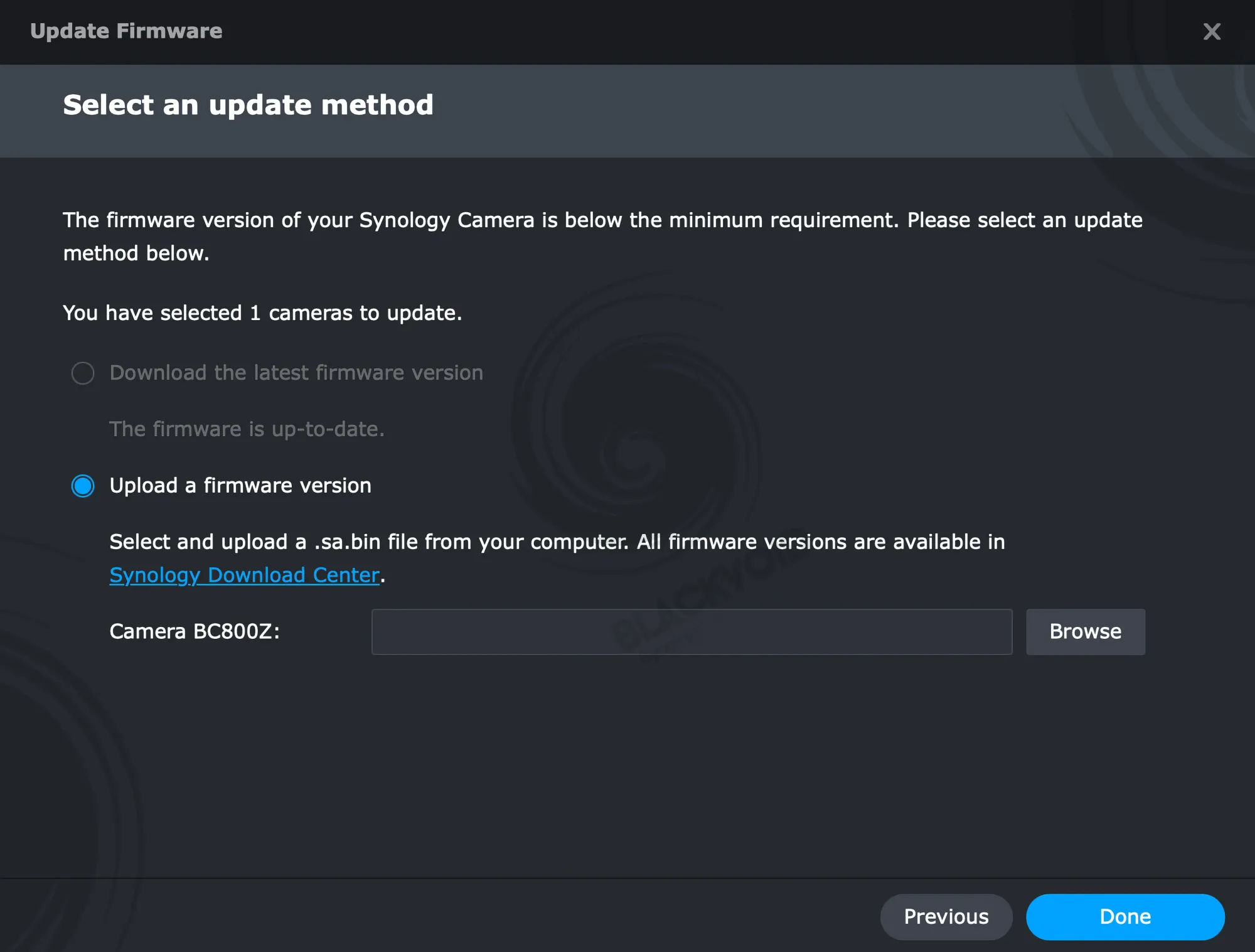The image size is (1255, 952).
Task: Select the Download the latest firmware radio button
Action: pyautogui.click(x=83, y=373)
